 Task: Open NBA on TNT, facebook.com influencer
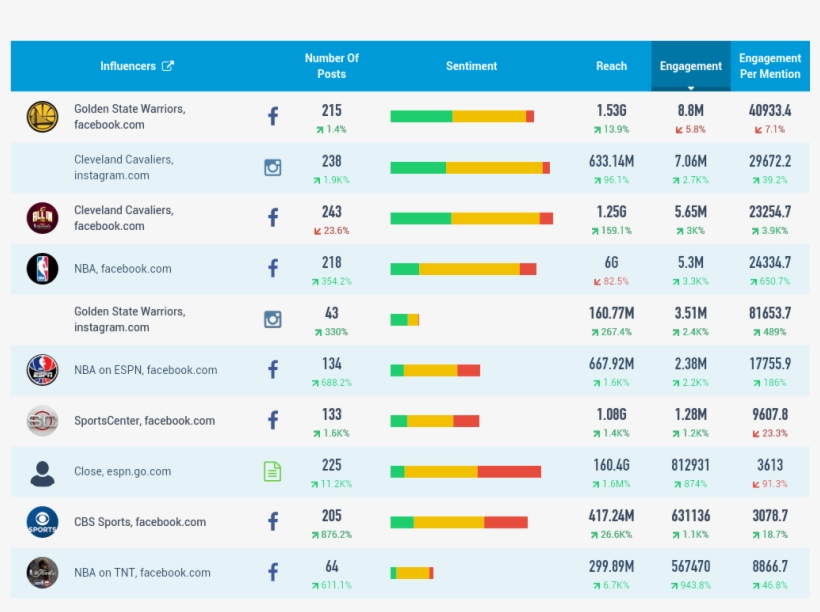pyautogui.click(x=142, y=573)
